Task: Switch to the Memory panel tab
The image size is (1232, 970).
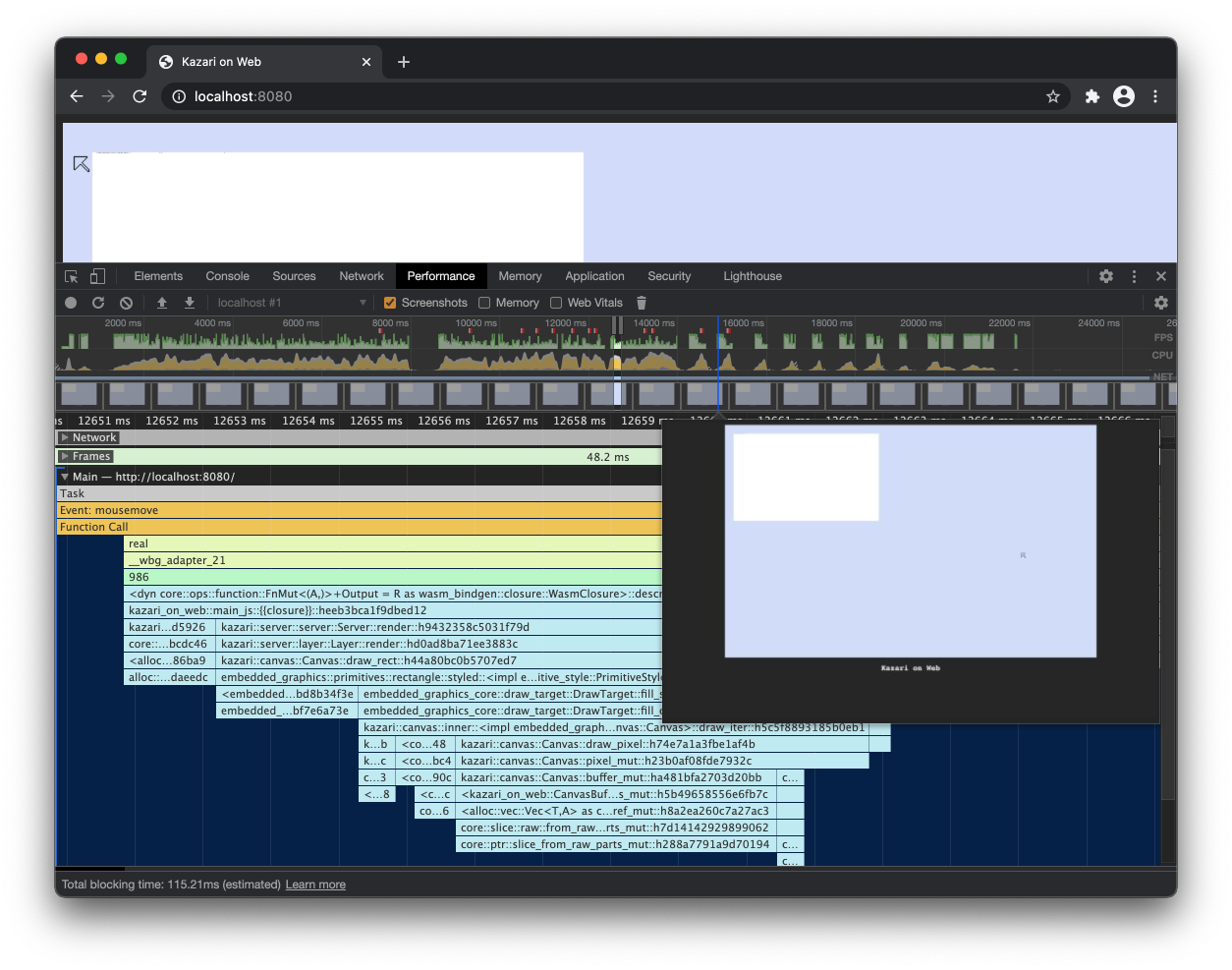Action: click(x=520, y=276)
